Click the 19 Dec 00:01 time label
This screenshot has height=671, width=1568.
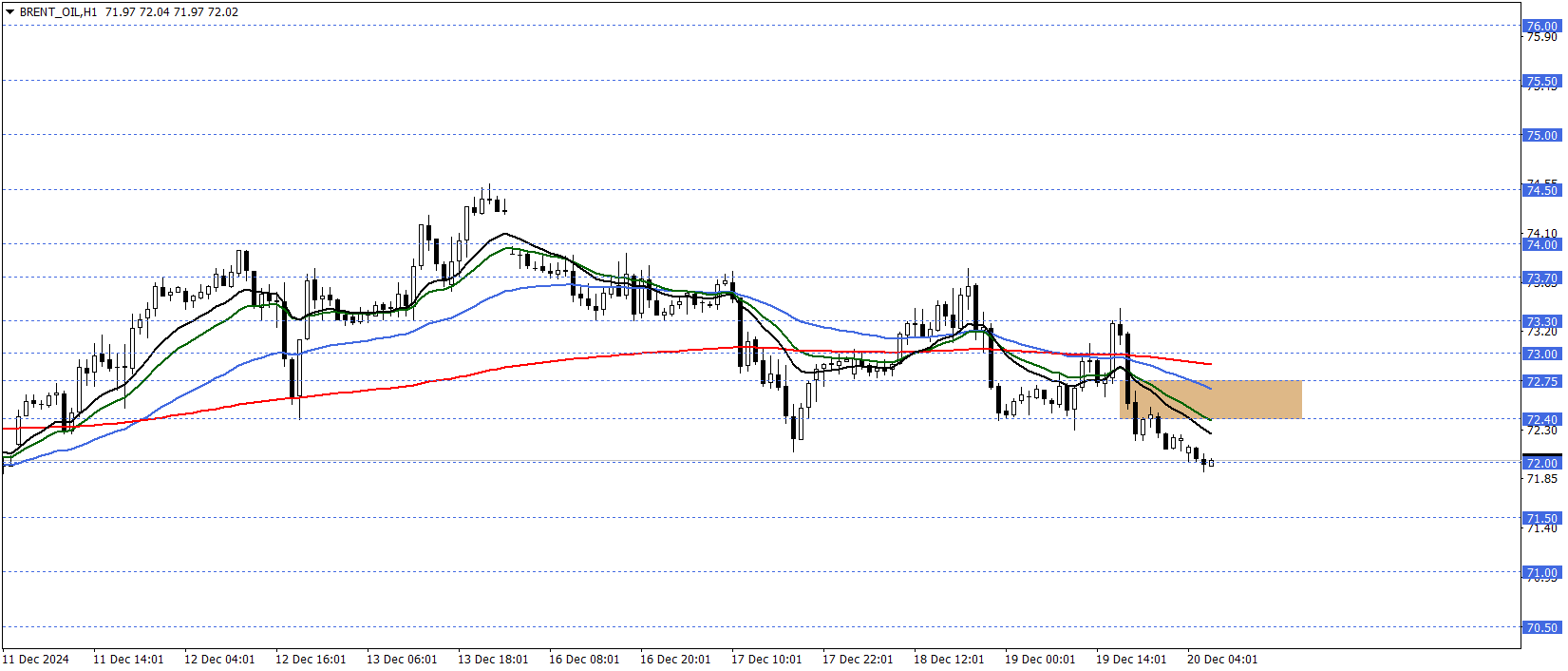[1040, 660]
